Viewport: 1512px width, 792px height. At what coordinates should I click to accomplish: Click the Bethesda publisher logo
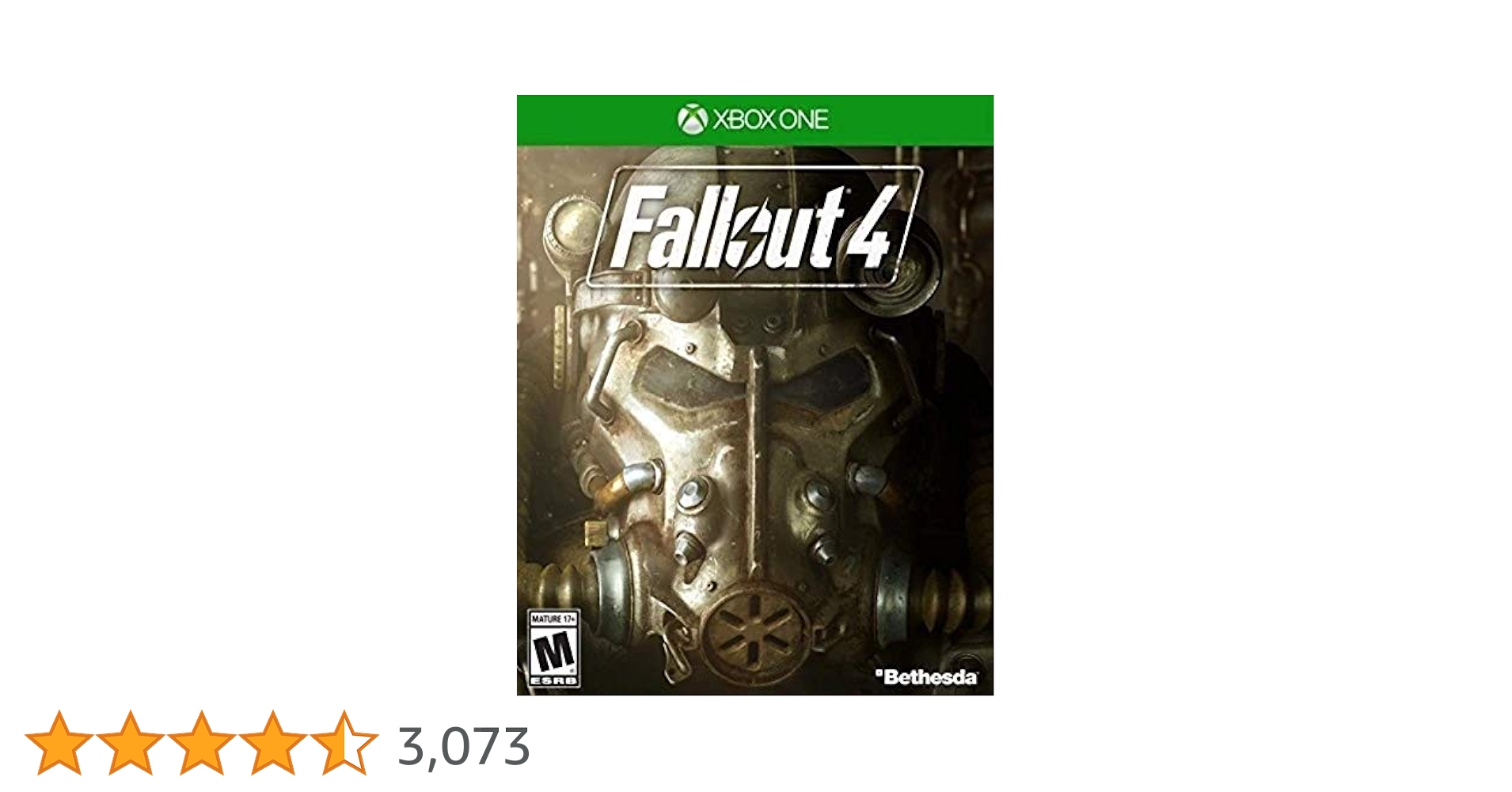click(925, 677)
